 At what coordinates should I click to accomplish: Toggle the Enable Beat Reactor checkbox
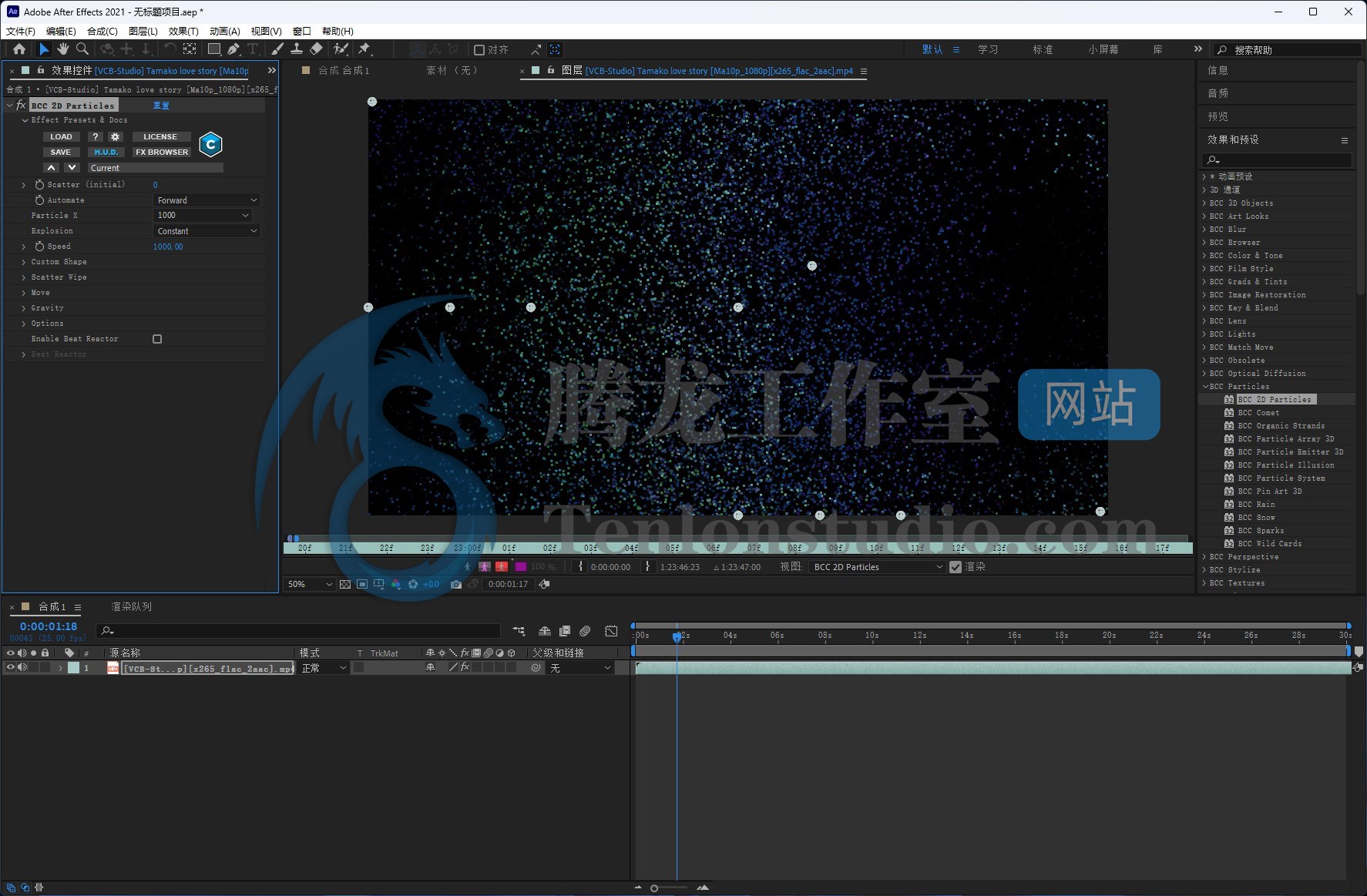[x=157, y=339]
